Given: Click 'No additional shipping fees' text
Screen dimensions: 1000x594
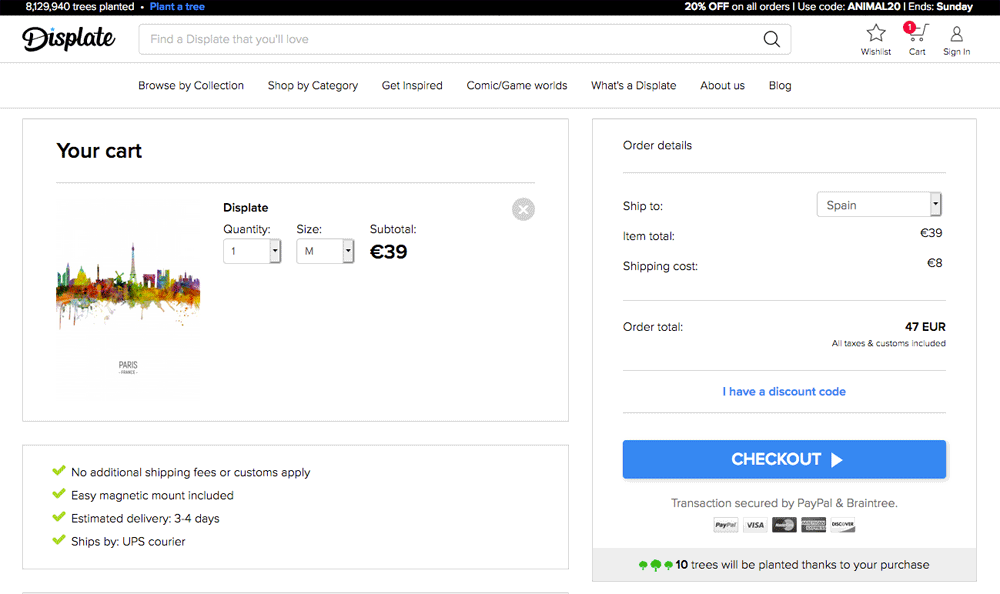Looking at the screenshot, I should tap(191, 473).
